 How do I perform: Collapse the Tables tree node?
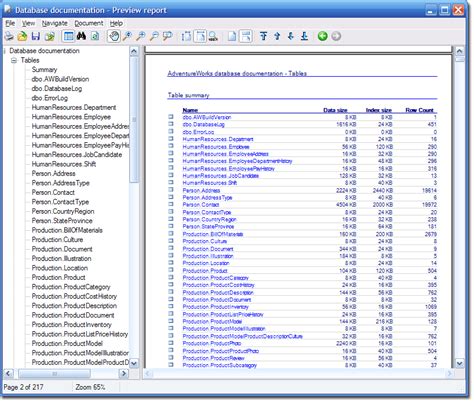pyautogui.click(x=14, y=60)
